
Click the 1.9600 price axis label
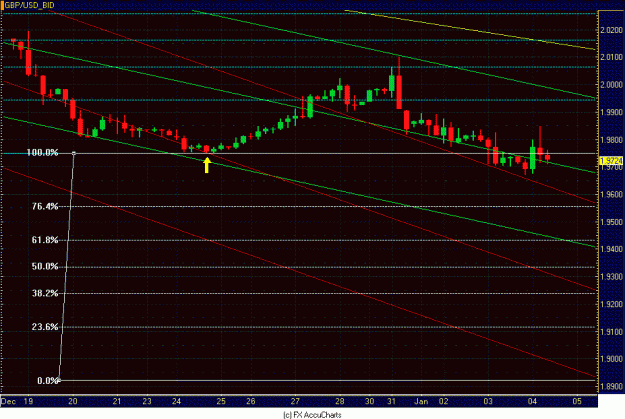(x=611, y=195)
